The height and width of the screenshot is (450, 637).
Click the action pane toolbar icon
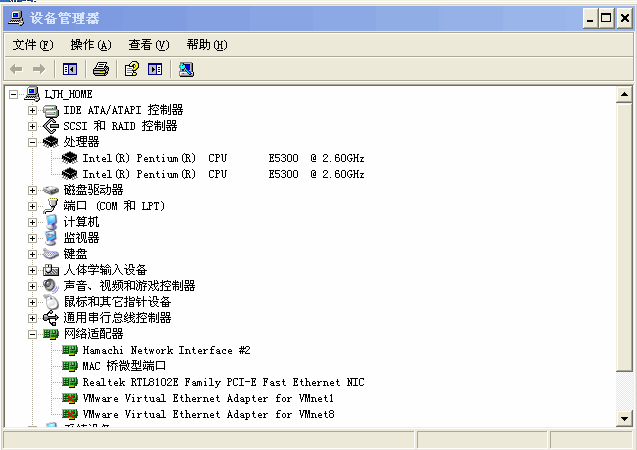coord(155,69)
